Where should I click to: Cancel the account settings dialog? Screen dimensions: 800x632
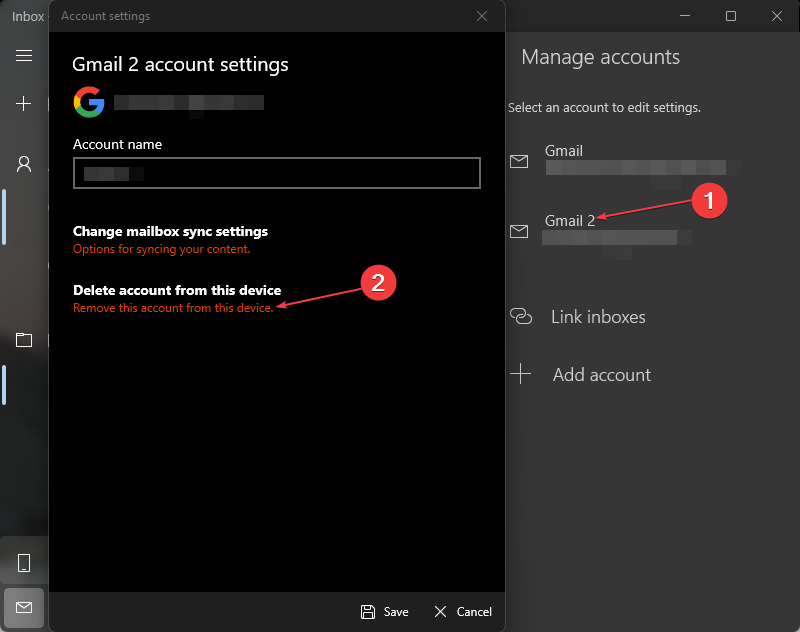point(462,612)
